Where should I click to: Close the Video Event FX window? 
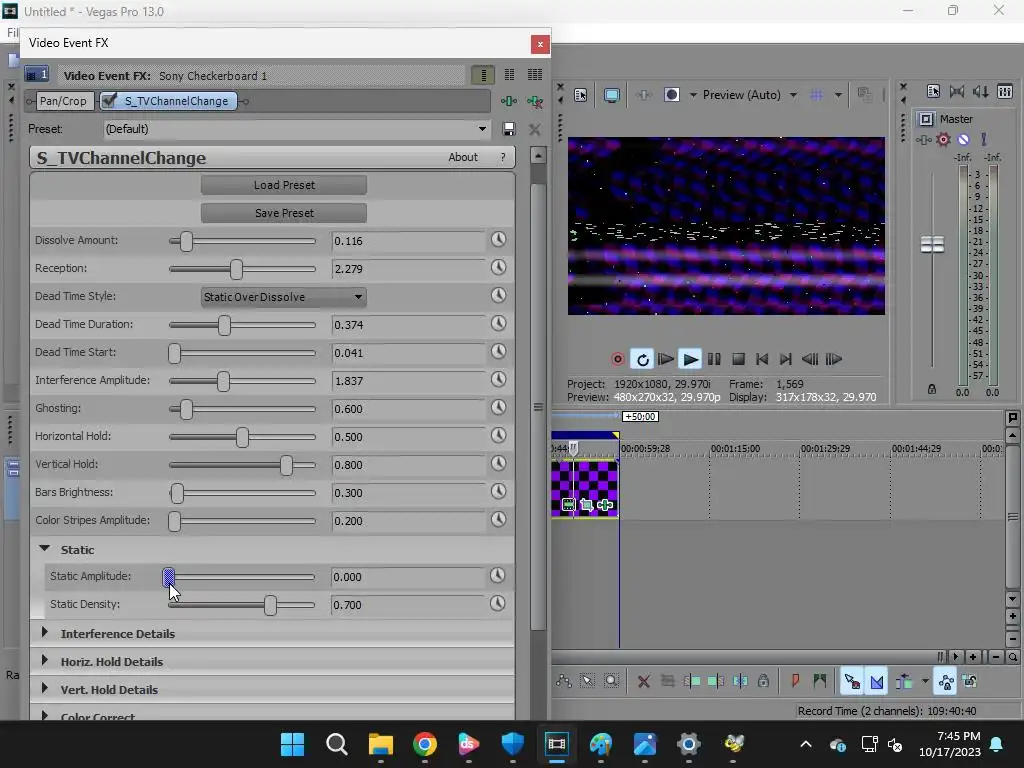point(540,44)
